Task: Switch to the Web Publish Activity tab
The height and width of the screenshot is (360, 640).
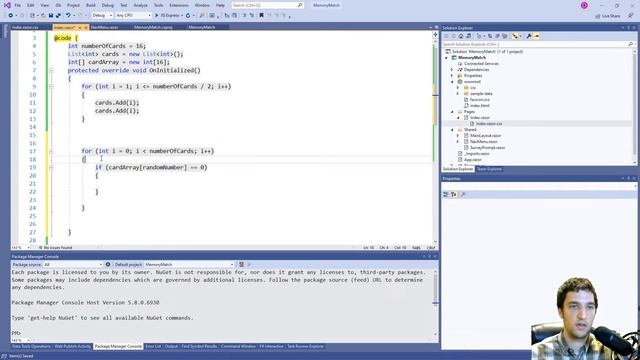Action: 73,347
